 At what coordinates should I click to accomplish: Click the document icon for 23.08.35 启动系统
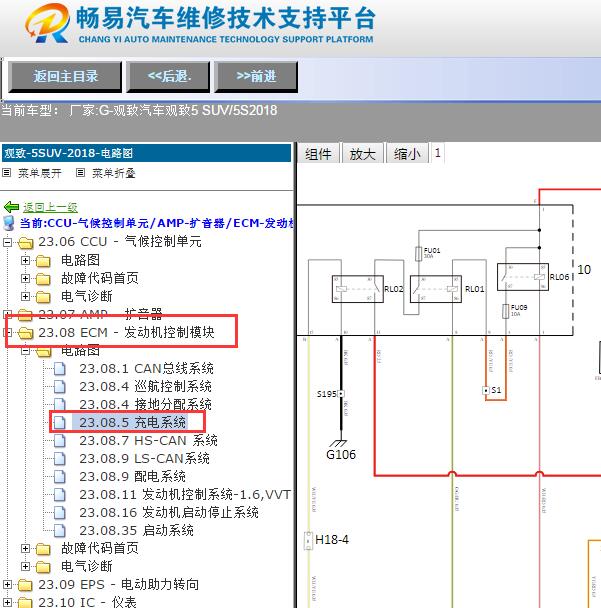tap(59, 531)
